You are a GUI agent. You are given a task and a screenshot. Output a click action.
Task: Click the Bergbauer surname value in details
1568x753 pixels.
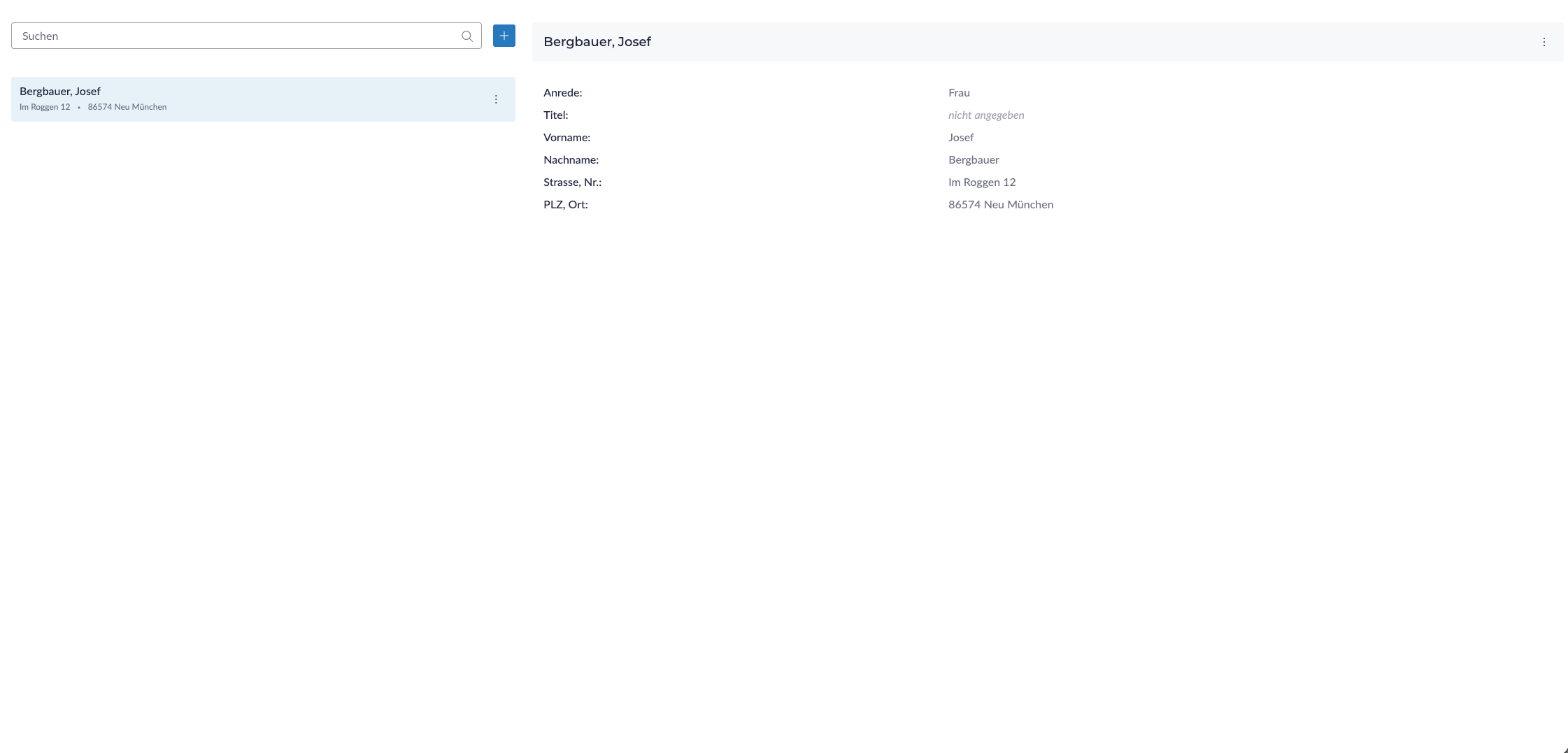(974, 160)
